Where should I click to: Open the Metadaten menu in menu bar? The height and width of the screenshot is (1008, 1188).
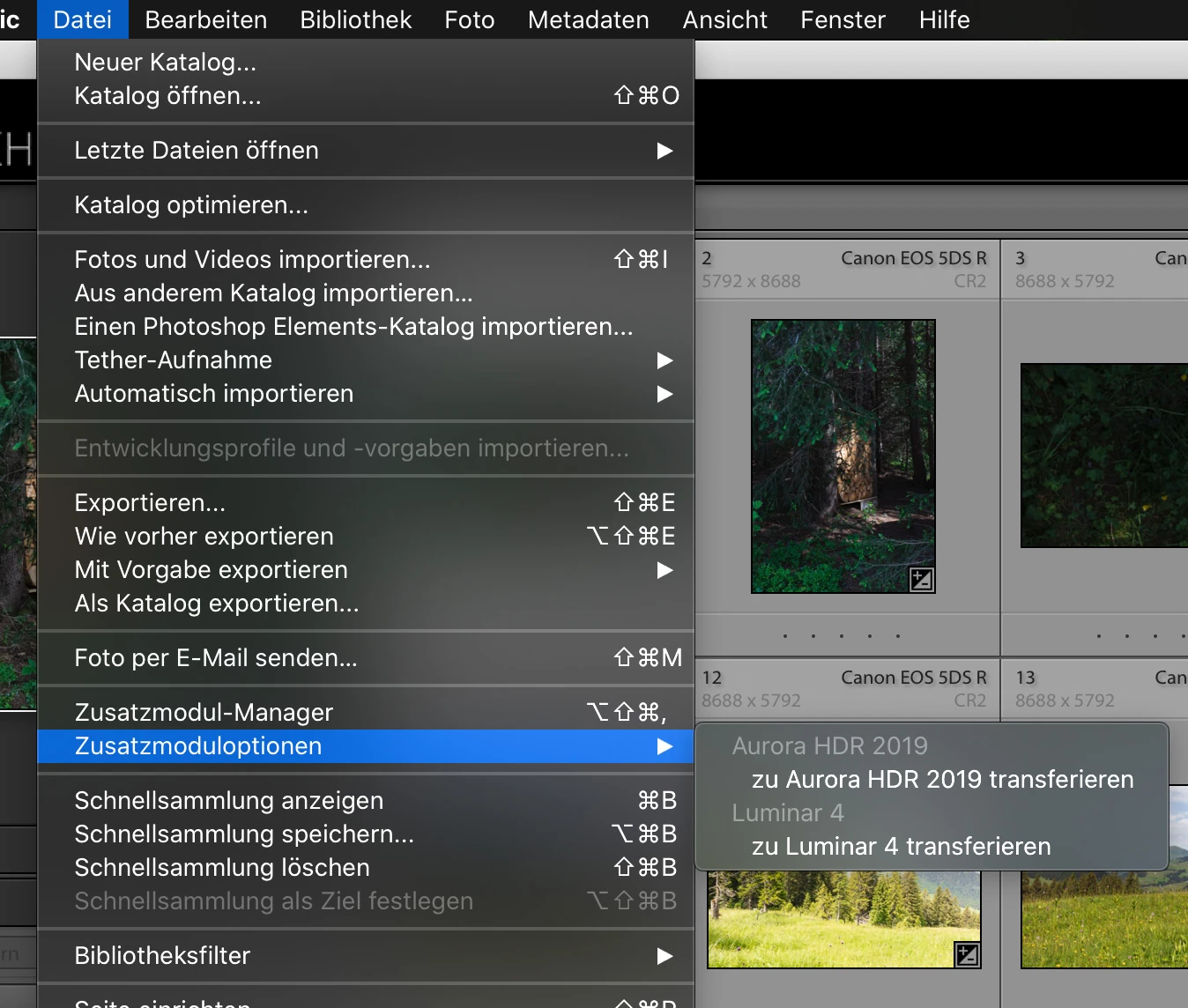point(588,19)
